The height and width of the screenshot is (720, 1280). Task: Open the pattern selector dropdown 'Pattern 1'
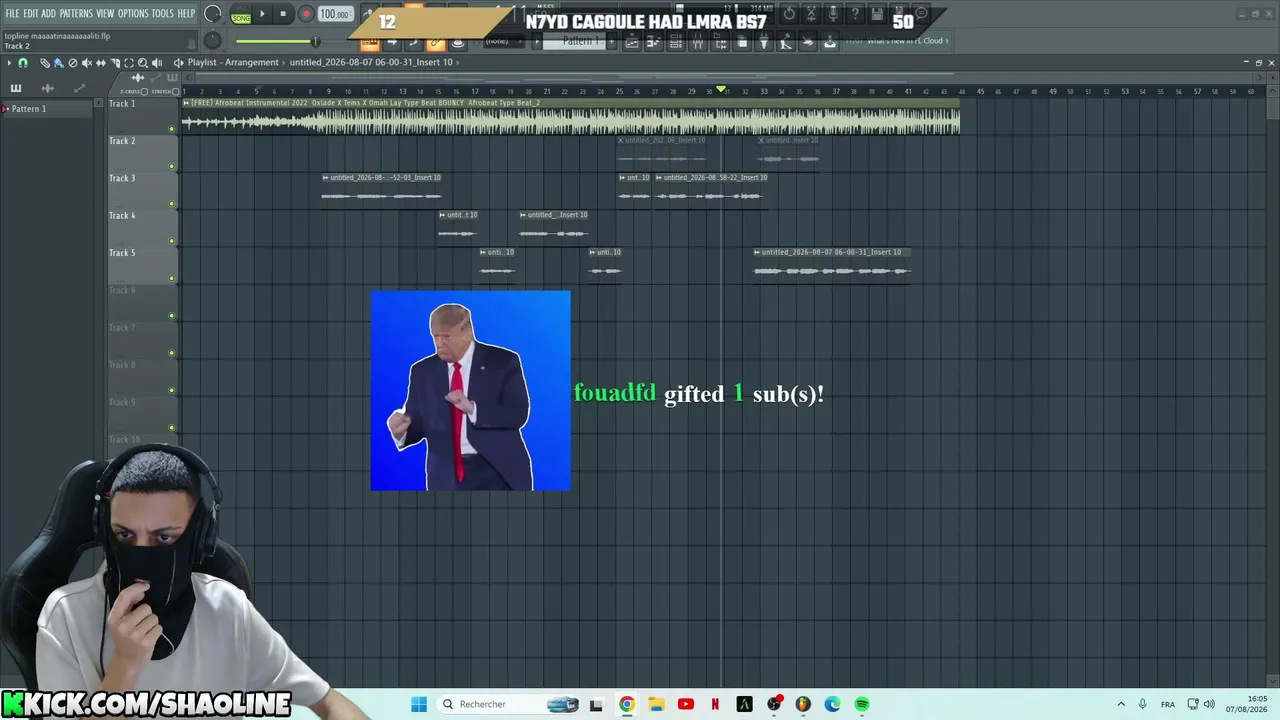click(x=581, y=42)
